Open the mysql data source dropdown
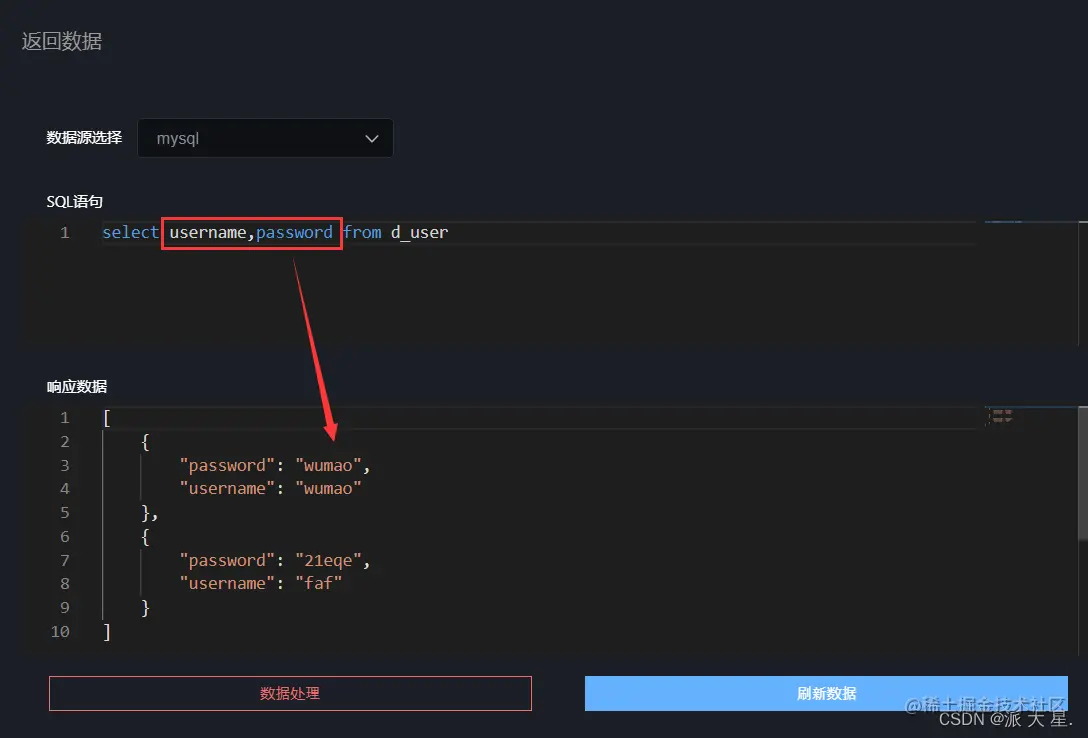The image size is (1088, 738). pyautogui.click(x=265, y=138)
